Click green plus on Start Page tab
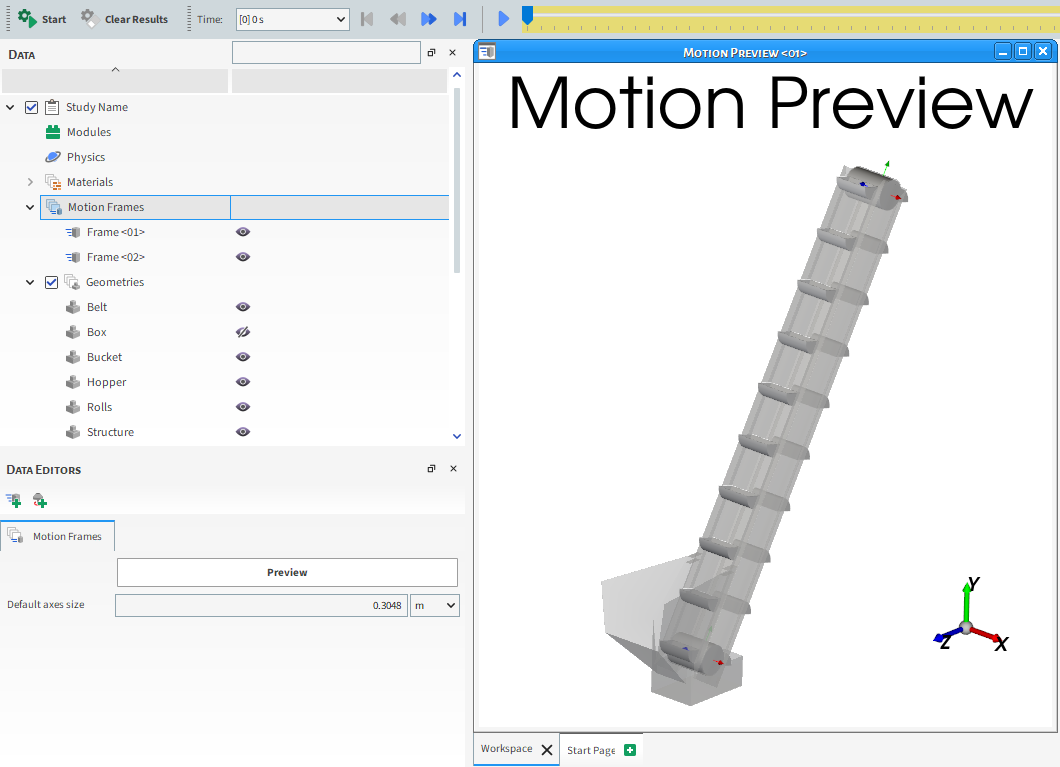This screenshot has height=767, width=1060. coord(630,749)
